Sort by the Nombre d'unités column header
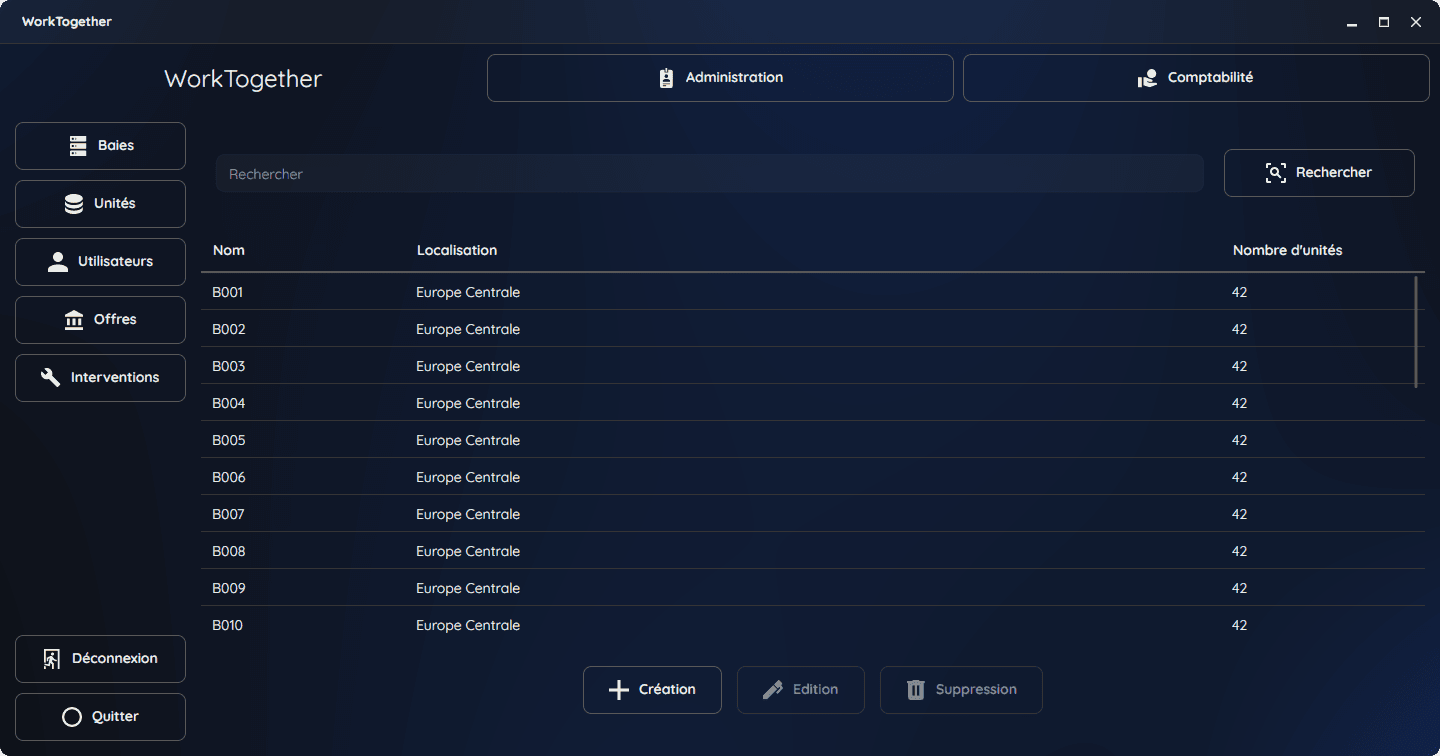This screenshot has height=756, width=1440. click(x=1287, y=250)
